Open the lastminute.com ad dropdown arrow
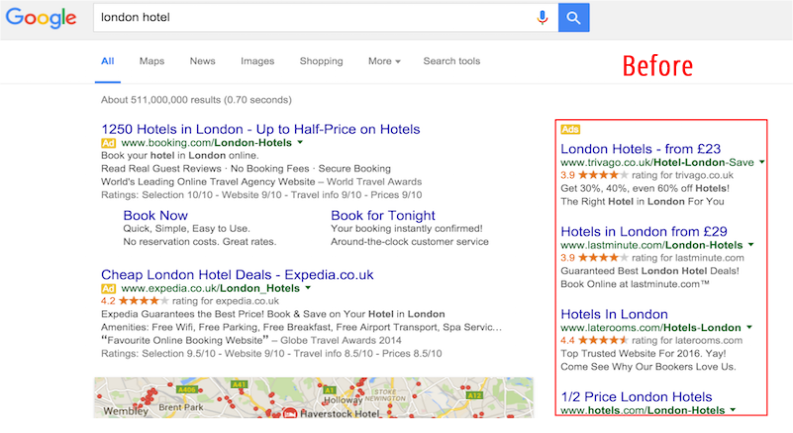The height and width of the screenshot is (433, 793). (x=751, y=245)
